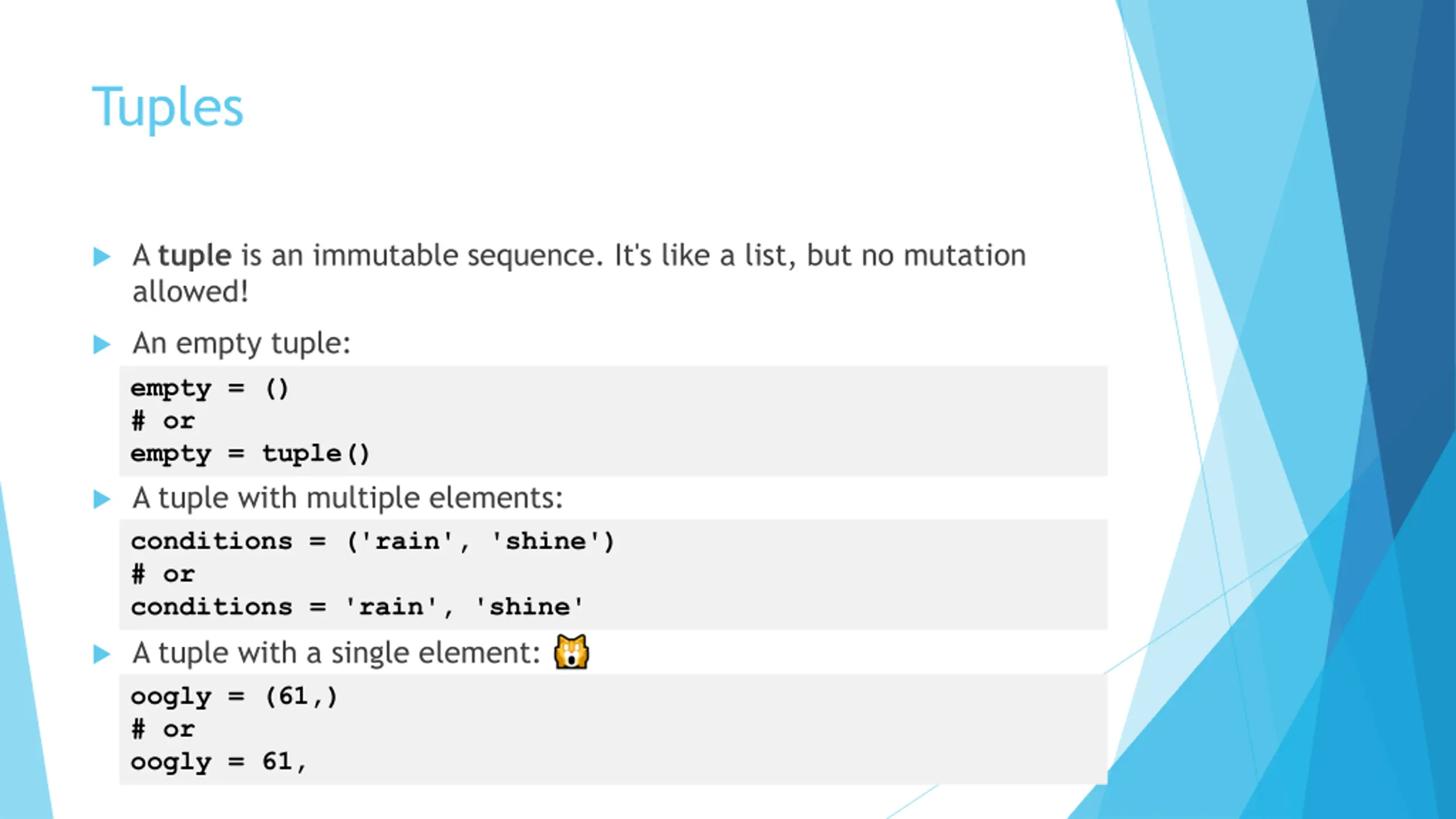This screenshot has width=1456, height=819.
Task: Click the first '# or' comment line
Action: click(x=163, y=421)
